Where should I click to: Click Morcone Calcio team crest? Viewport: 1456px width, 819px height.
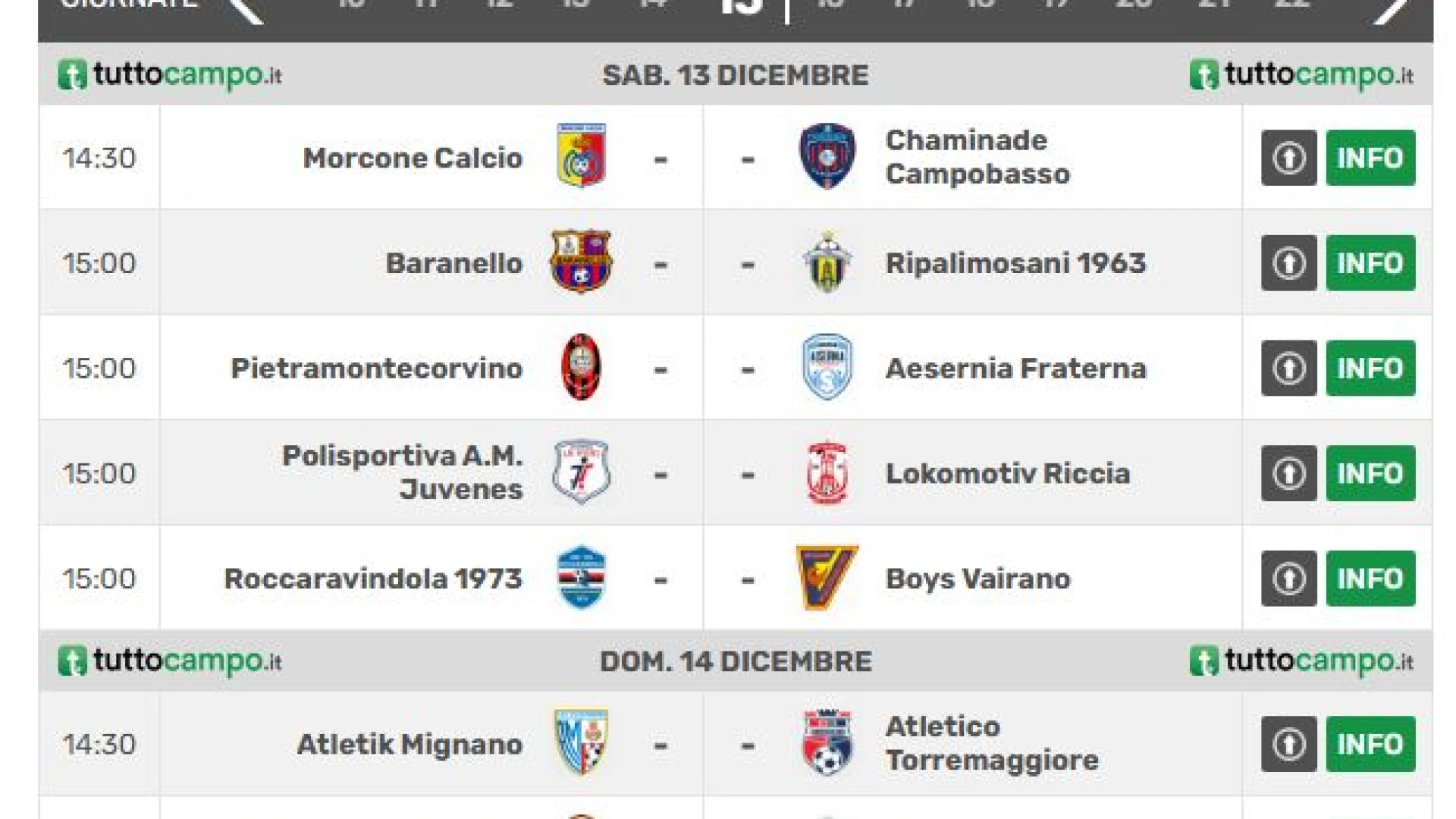581,156
